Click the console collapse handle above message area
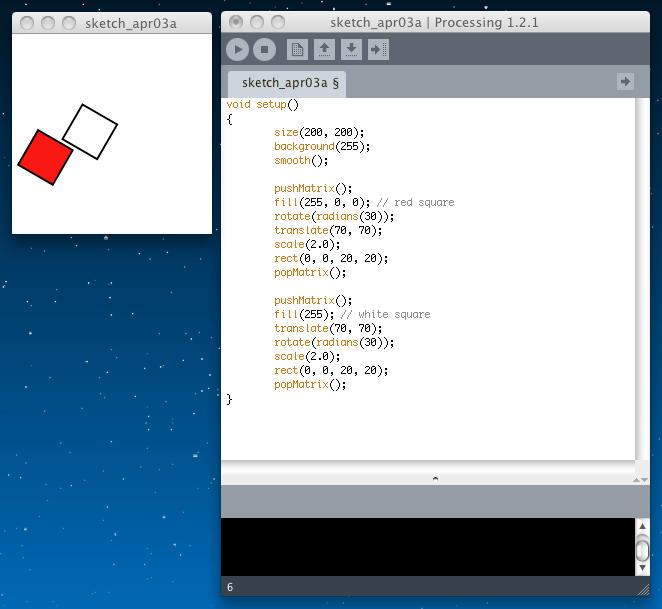The image size is (662, 609). (435, 478)
